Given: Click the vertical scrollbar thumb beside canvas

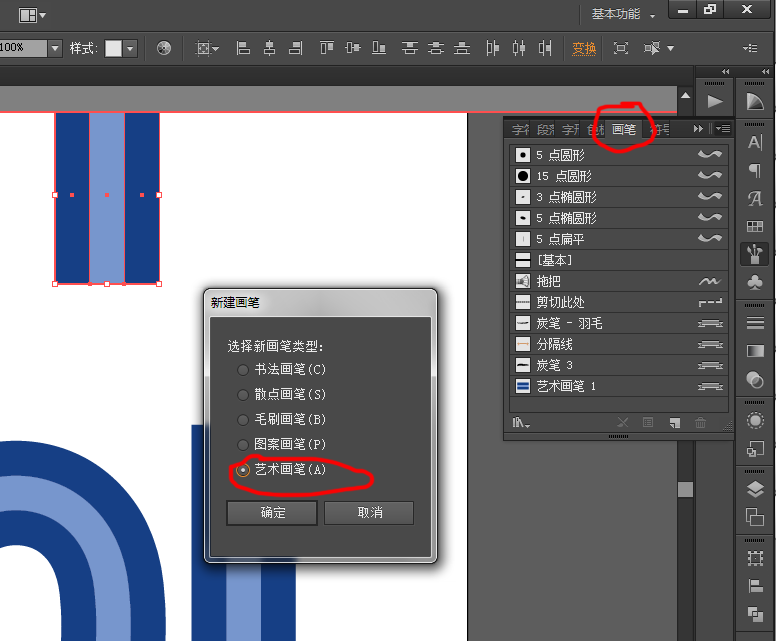Looking at the screenshot, I should [x=685, y=489].
